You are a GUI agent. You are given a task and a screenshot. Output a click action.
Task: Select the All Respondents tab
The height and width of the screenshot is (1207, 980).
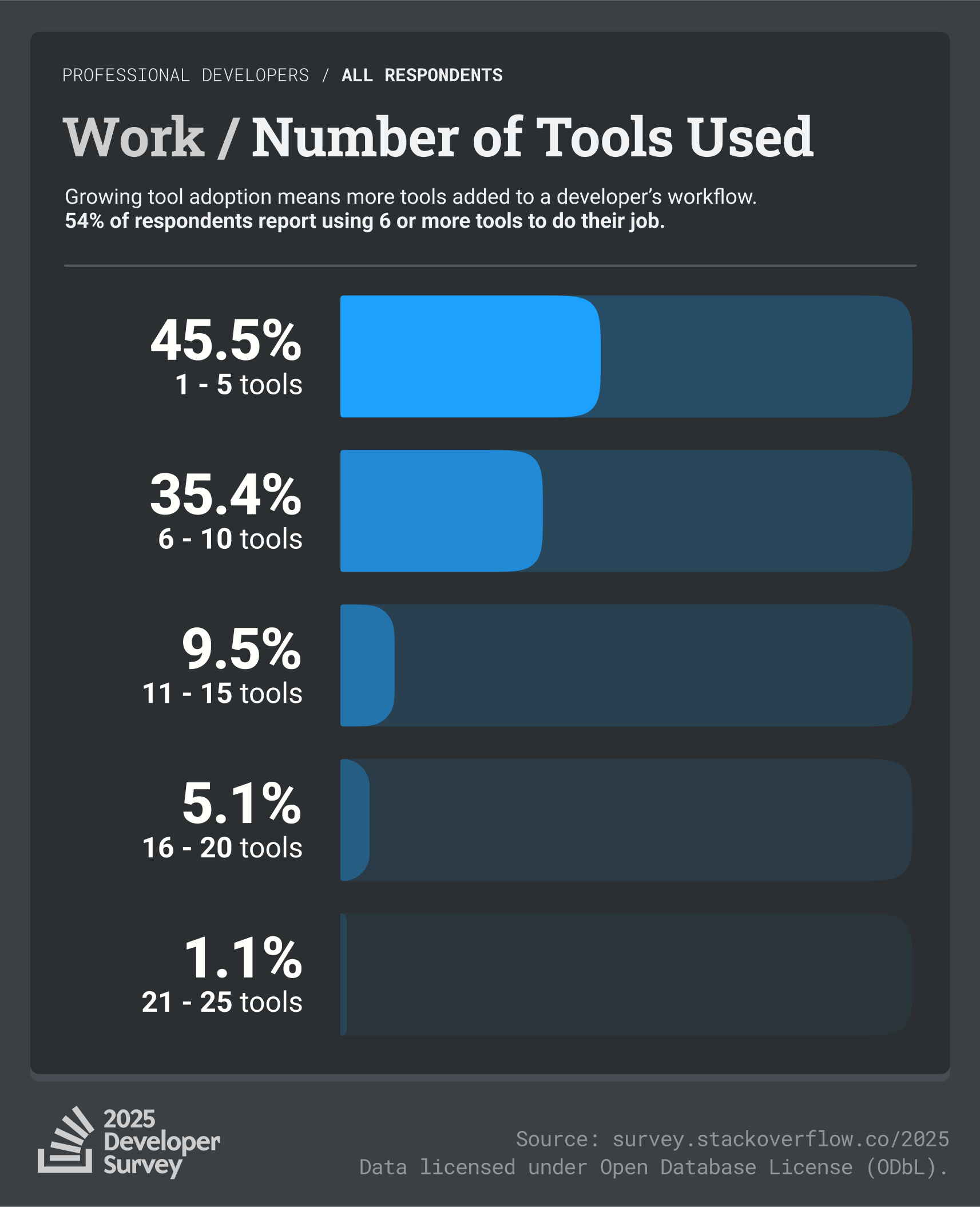pos(422,76)
